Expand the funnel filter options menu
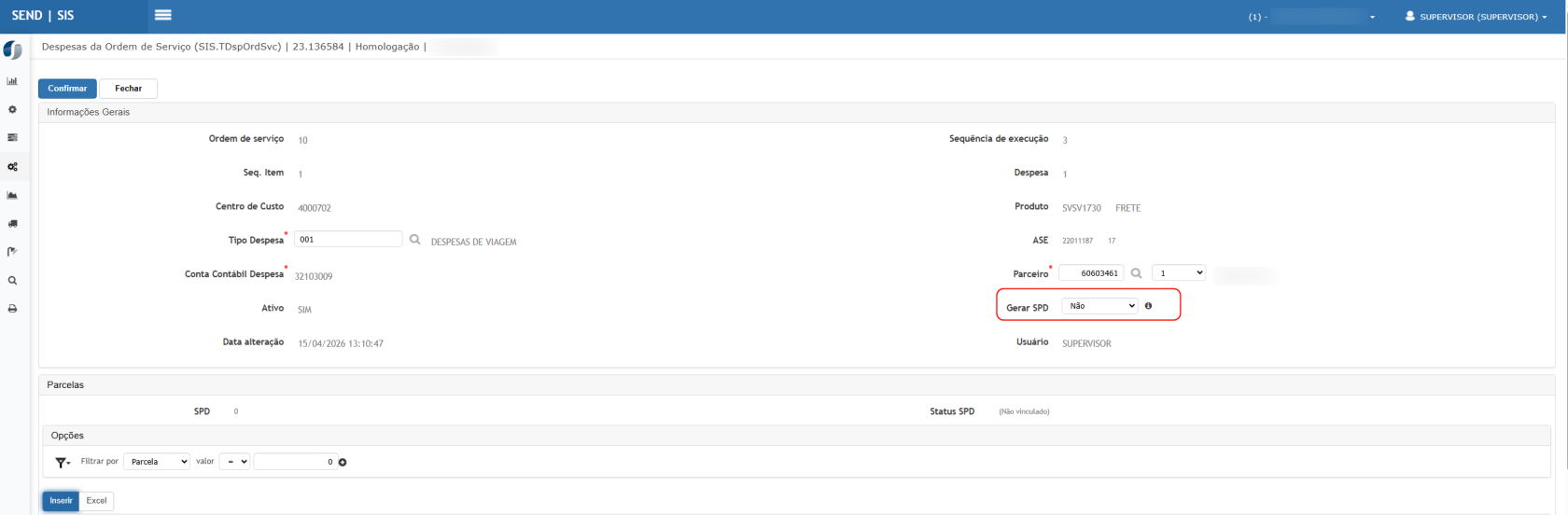Screen dimensions: 1568x515 click(63, 463)
